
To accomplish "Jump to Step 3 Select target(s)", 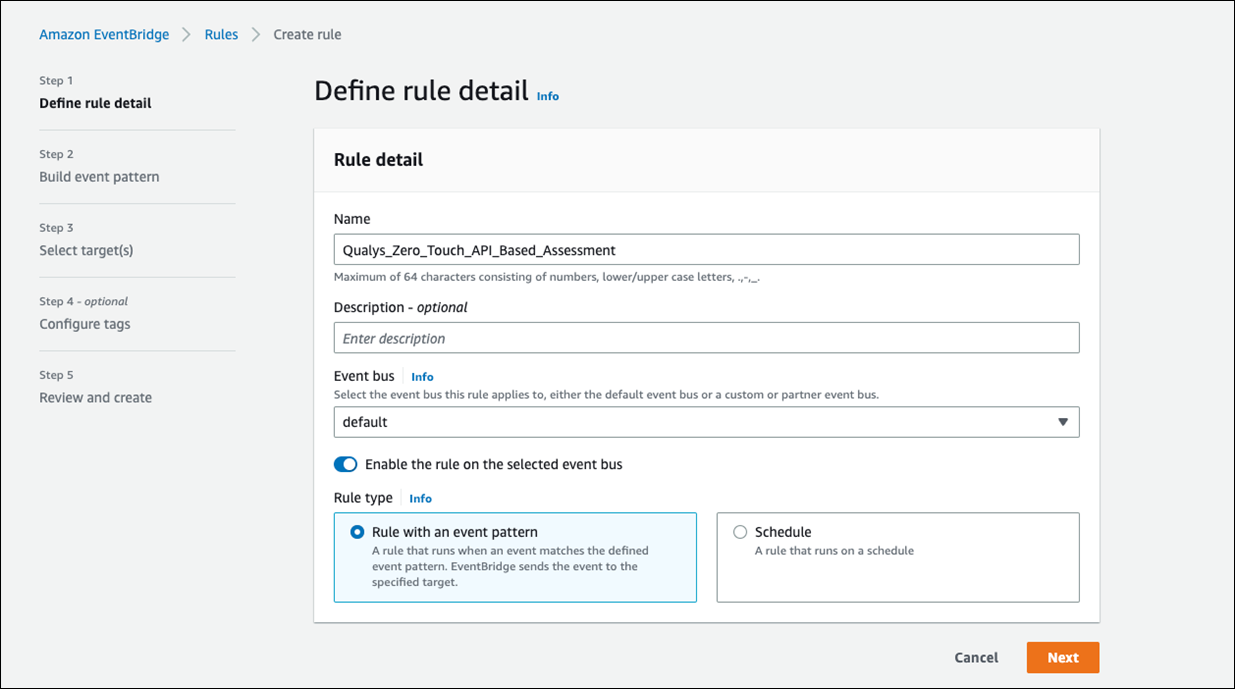I will pyautogui.click(x=86, y=250).
